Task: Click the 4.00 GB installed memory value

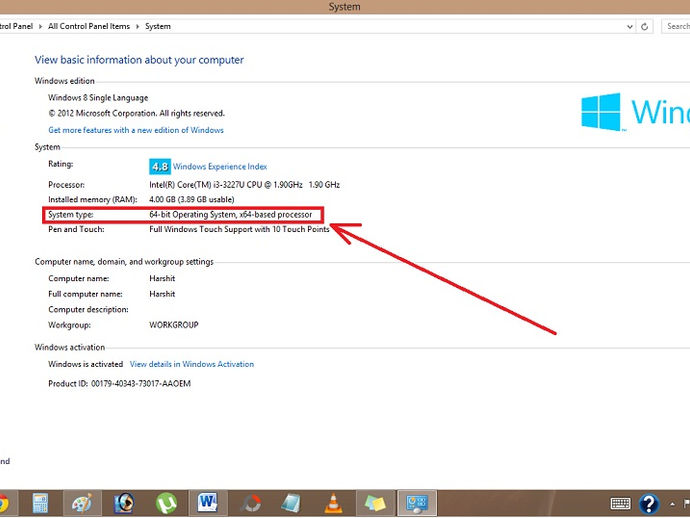Action: coord(192,200)
